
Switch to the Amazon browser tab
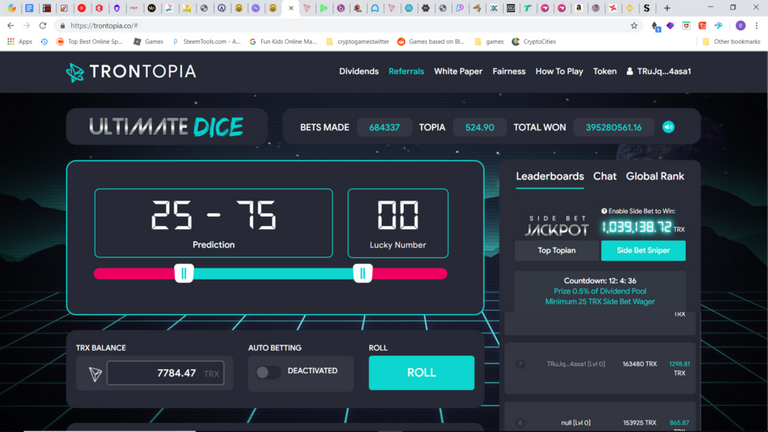point(578,8)
